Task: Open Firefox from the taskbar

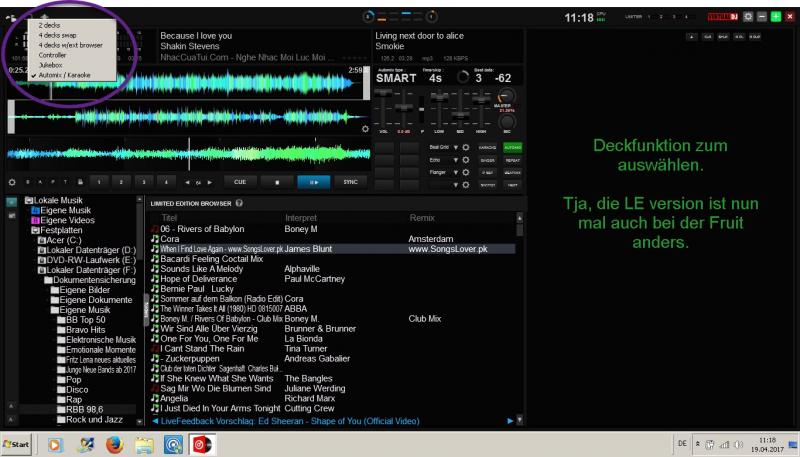Action: pyautogui.click(x=114, y=445)
